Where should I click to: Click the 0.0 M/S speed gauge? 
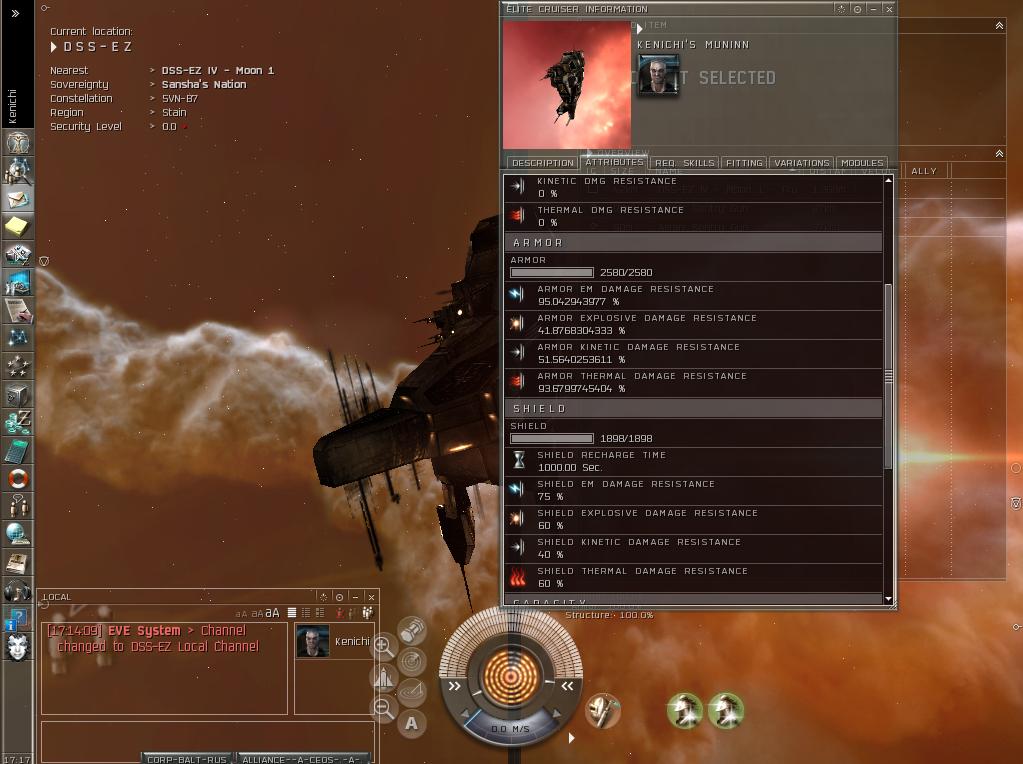tap(510, 728)
